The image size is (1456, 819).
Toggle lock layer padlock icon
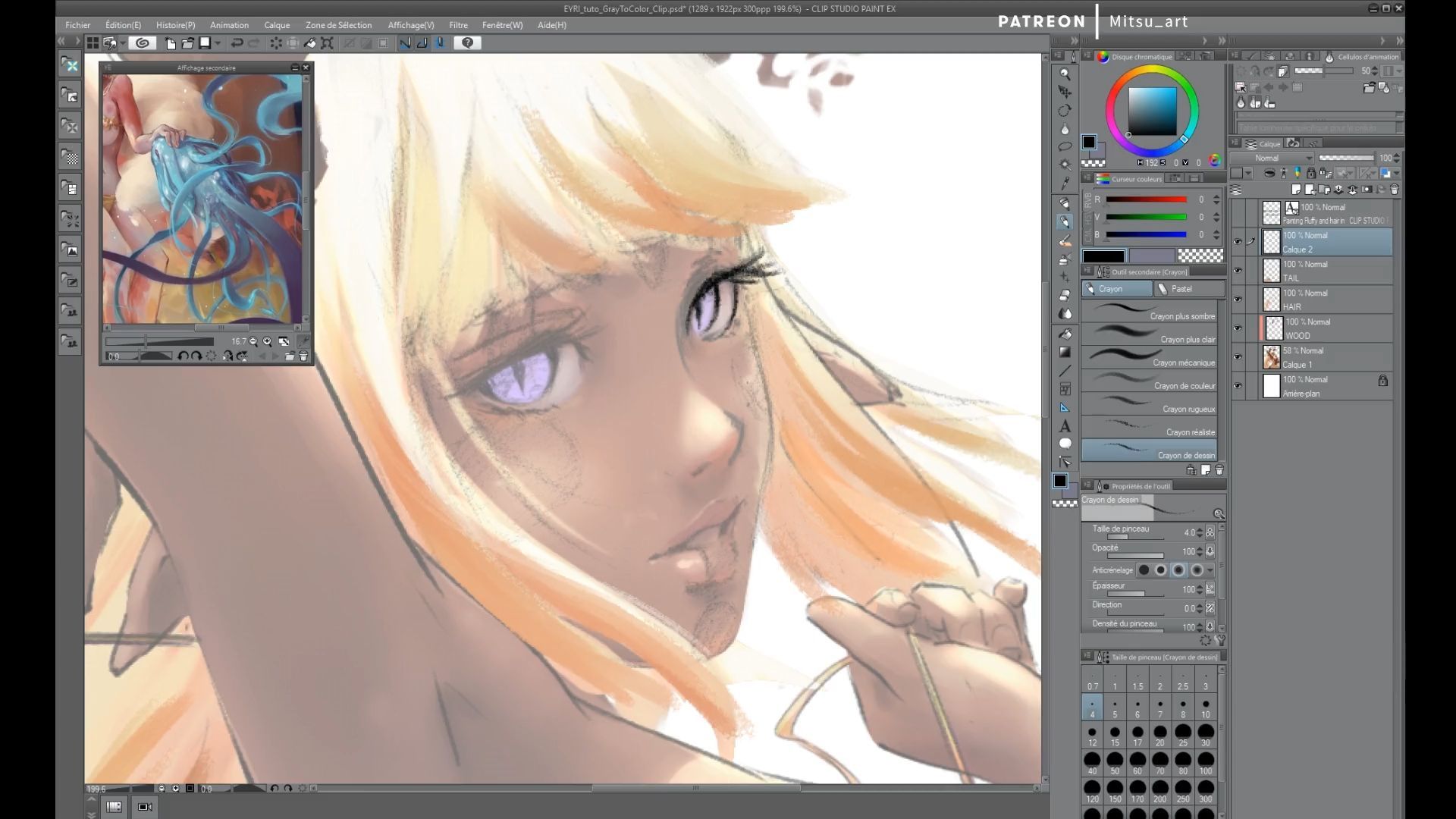(1310, 174)
